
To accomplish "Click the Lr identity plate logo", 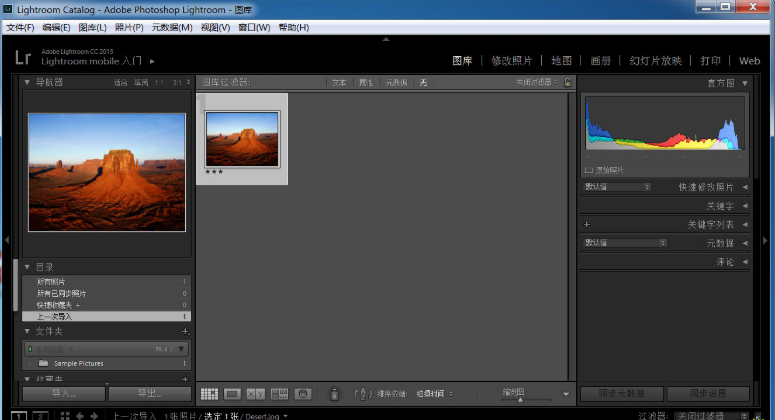I will 23,58.
